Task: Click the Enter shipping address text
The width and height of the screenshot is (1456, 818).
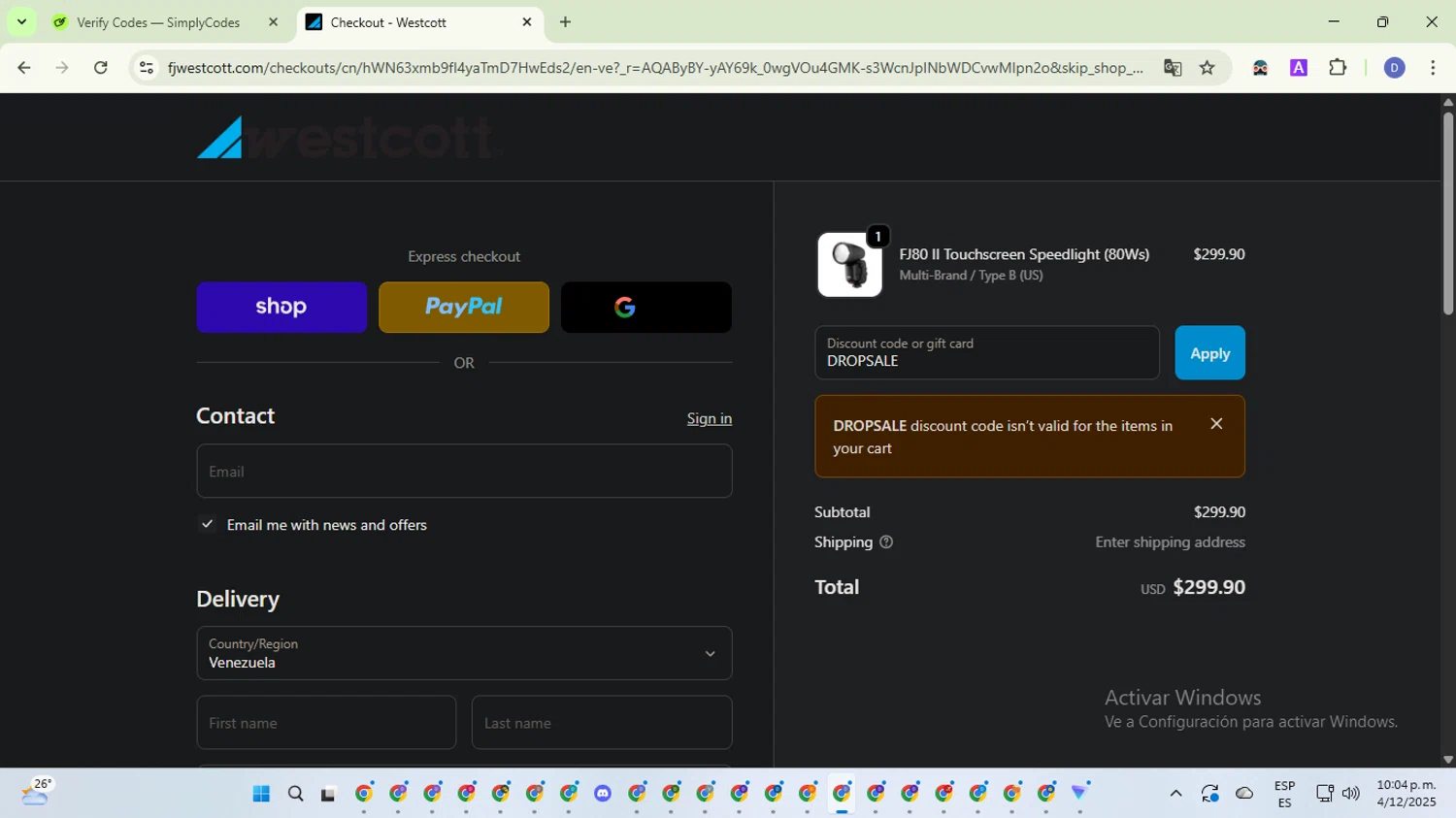Action: pos(1170,541)
